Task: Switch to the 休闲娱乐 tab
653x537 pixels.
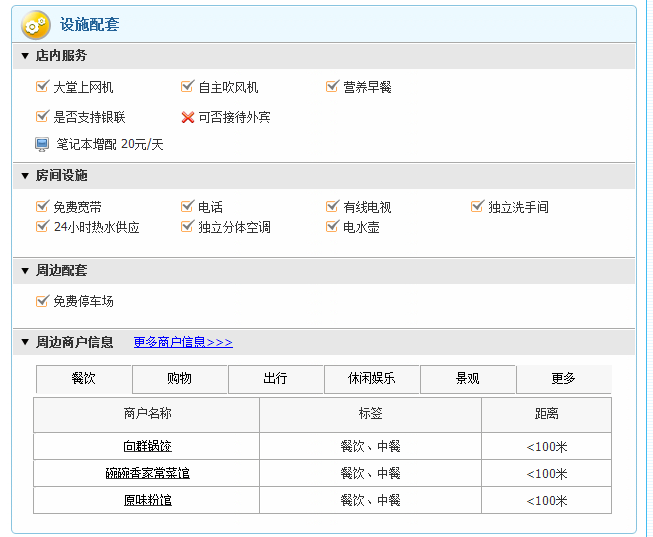Action: (372, 379)
